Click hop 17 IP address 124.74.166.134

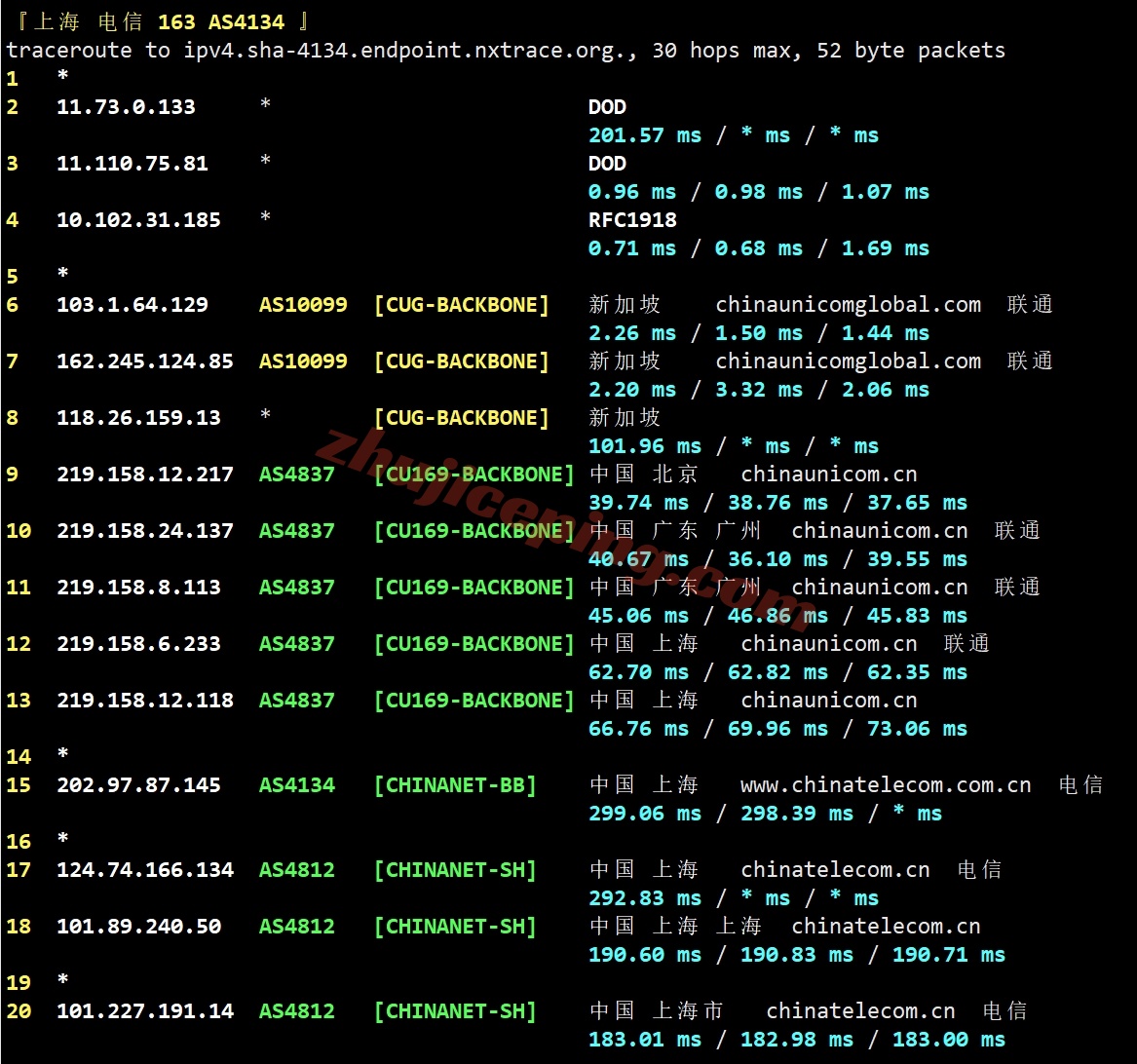(145, 870)
